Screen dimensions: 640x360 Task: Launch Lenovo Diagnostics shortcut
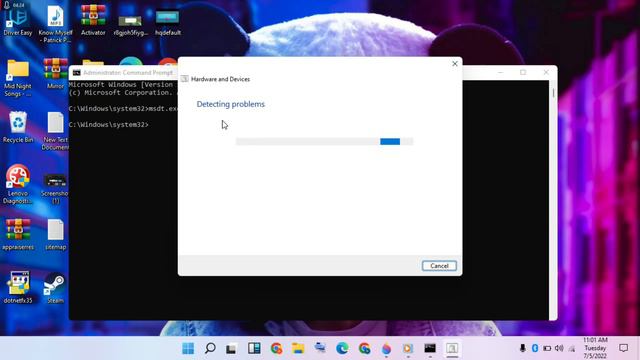(x=18, y=184)
